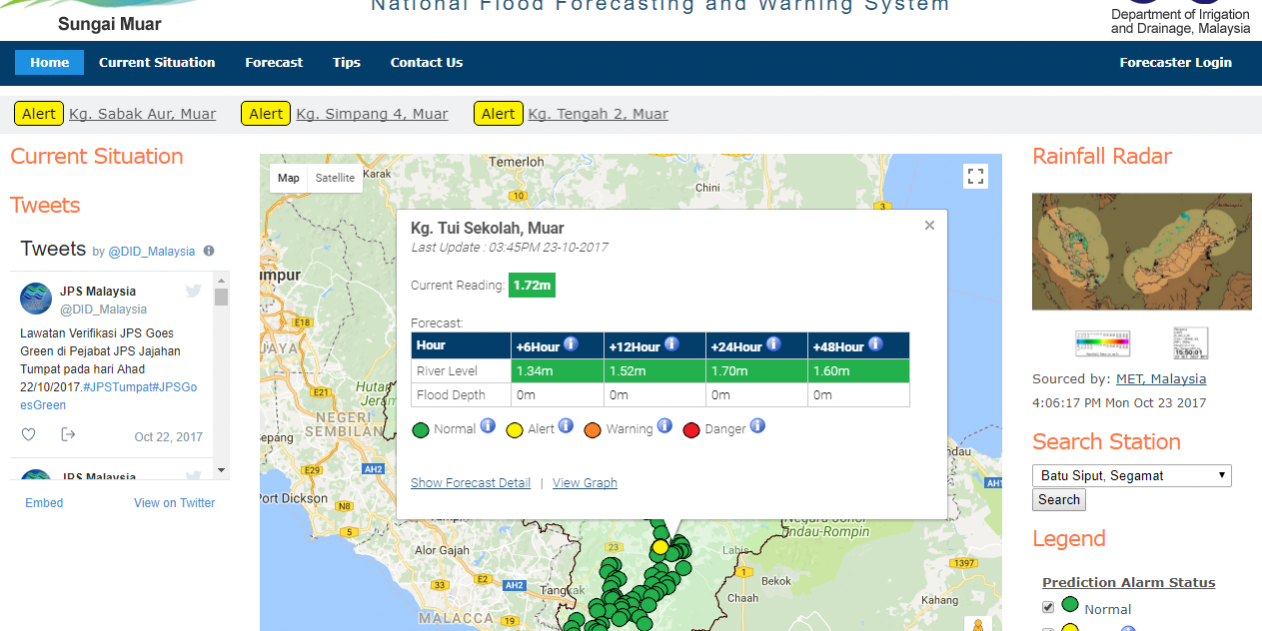Screen dimensions: 1262x631
Task: Click the yellow alert station marker on map
Action: click(660, 547)
